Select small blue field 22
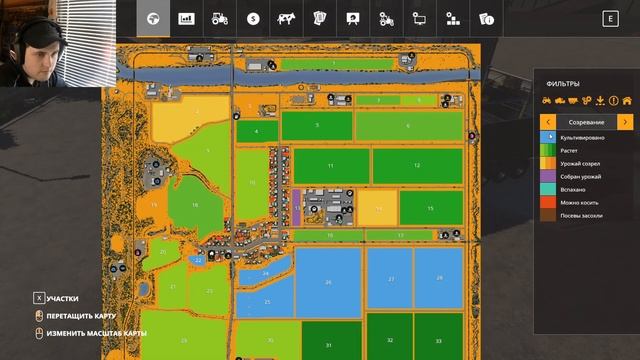 coord(198,260)
